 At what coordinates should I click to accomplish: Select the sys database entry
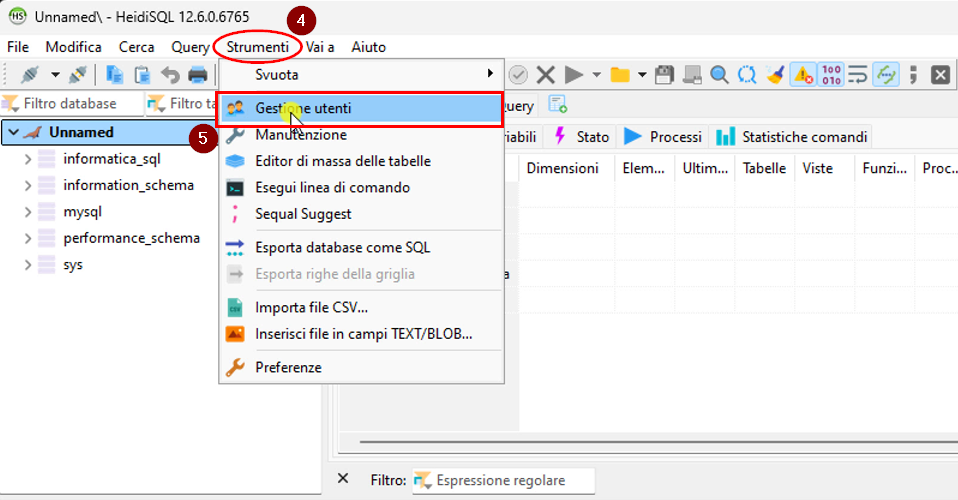pyautogui.click(x=73, y=265)
